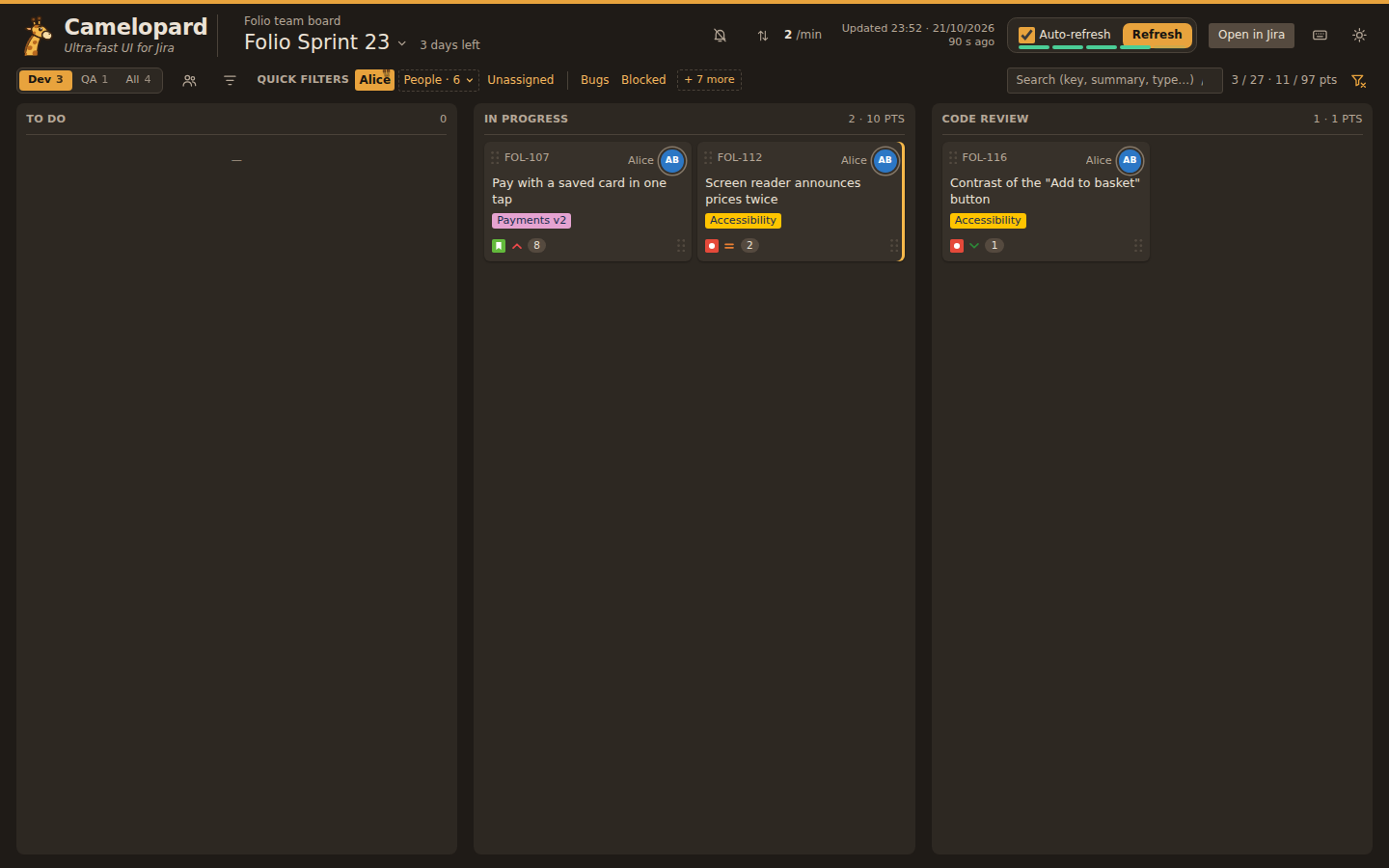Click the muted notifications bell icon
The height and width of the screenshot is (868, 1389).
(720, 36)
